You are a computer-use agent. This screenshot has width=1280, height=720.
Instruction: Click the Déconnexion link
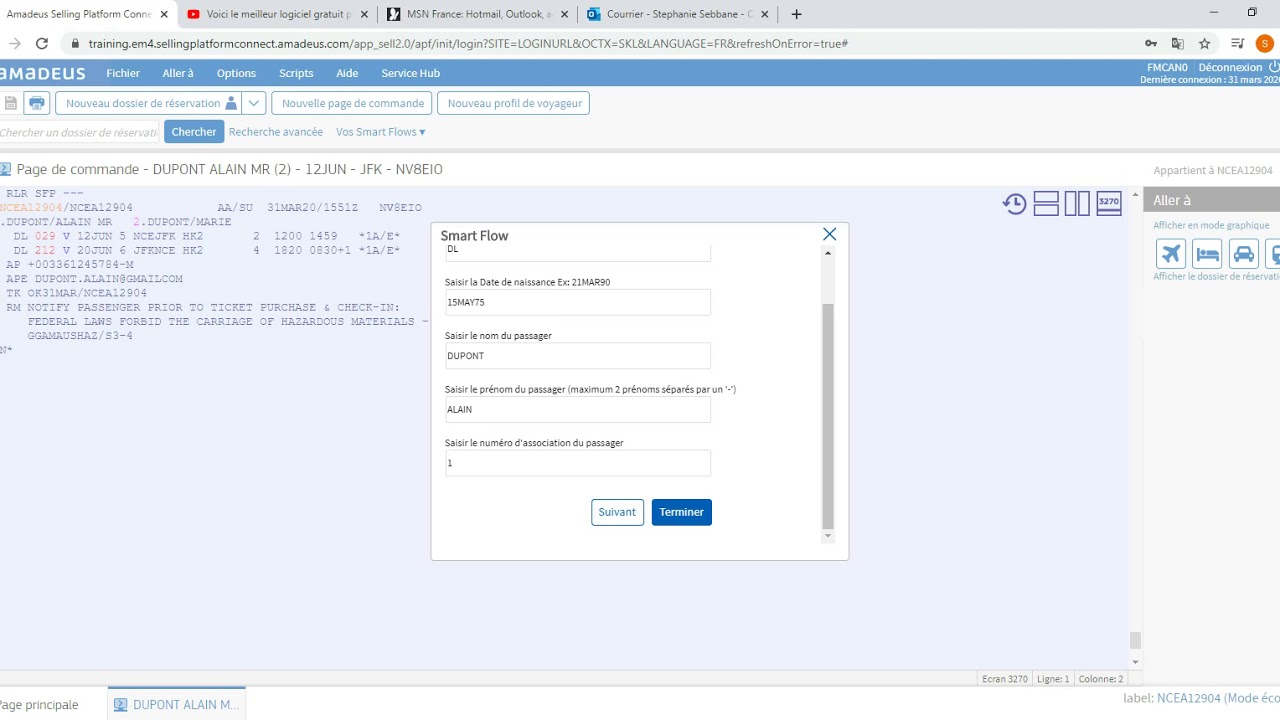pos(1230,67)
